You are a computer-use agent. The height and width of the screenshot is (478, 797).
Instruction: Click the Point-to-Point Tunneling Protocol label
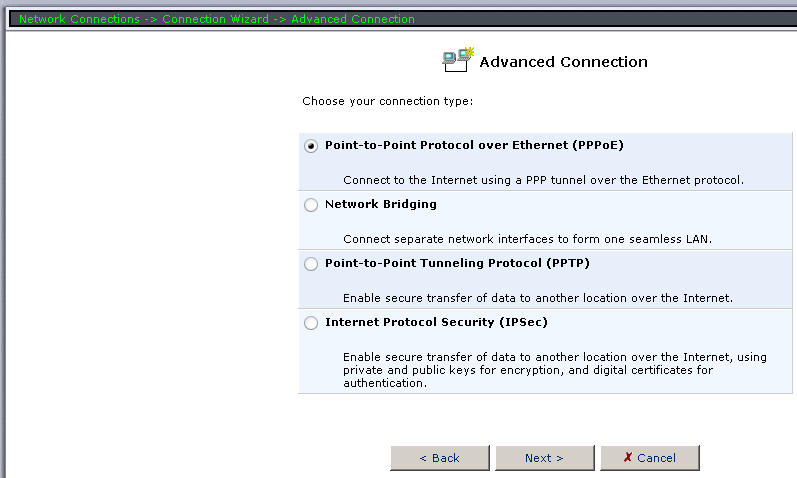coord(458,263)
